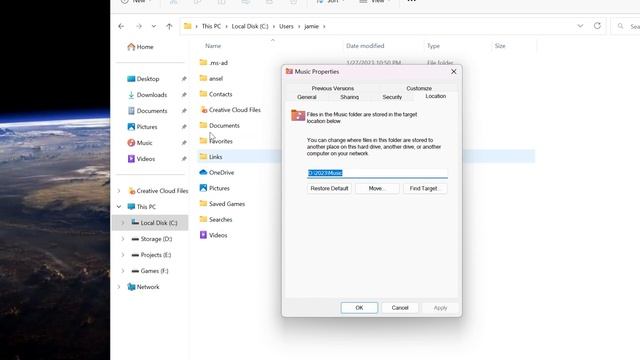The width and height of the screenshot is (640, 360).
Task: Click the Back navigation arrow
Action: (121, 26)
